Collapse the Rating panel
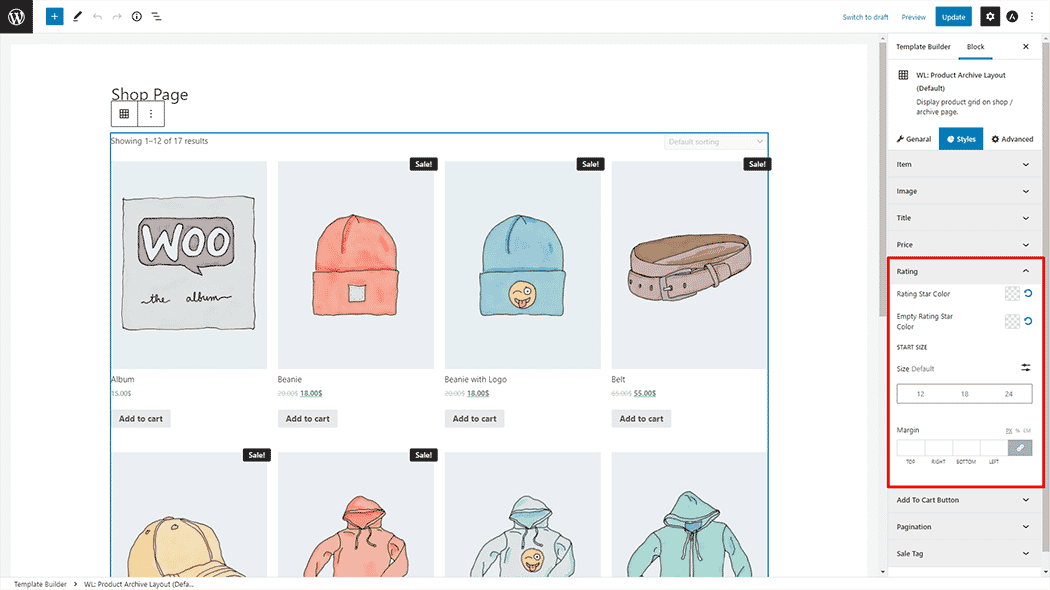The image size is (1050, 590). pyautogui.click(x=1025, y=271)
